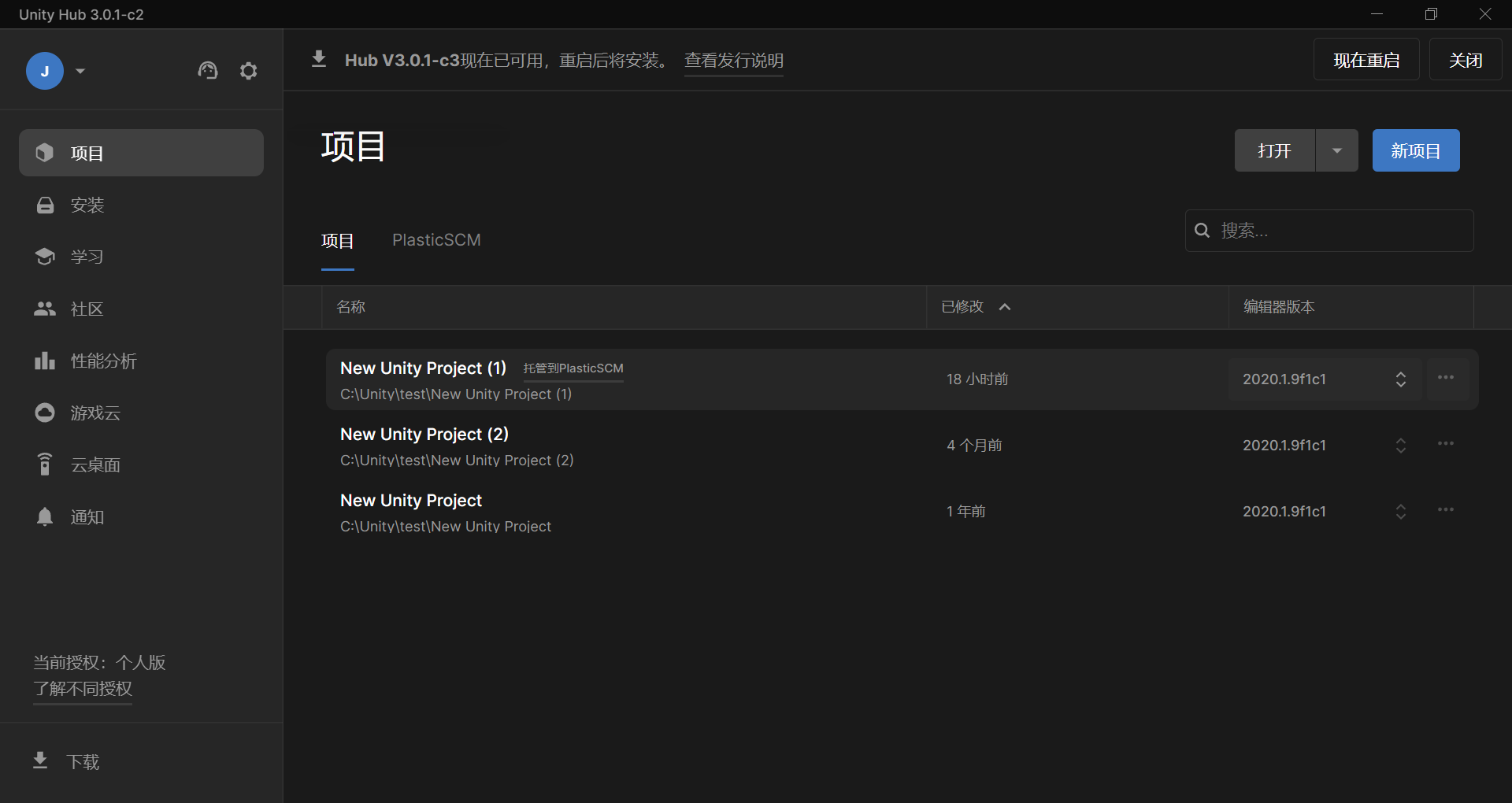This screenshot has height=803, width=1512.
Task: Click the 游戏云 cloud icon
Action: click(x=45, y=413)
